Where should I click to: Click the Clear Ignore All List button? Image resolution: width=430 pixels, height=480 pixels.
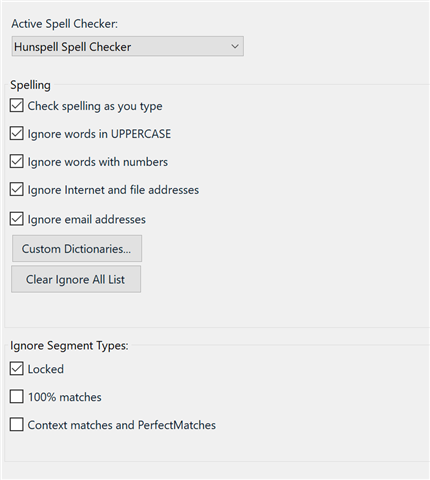point(76,279)
